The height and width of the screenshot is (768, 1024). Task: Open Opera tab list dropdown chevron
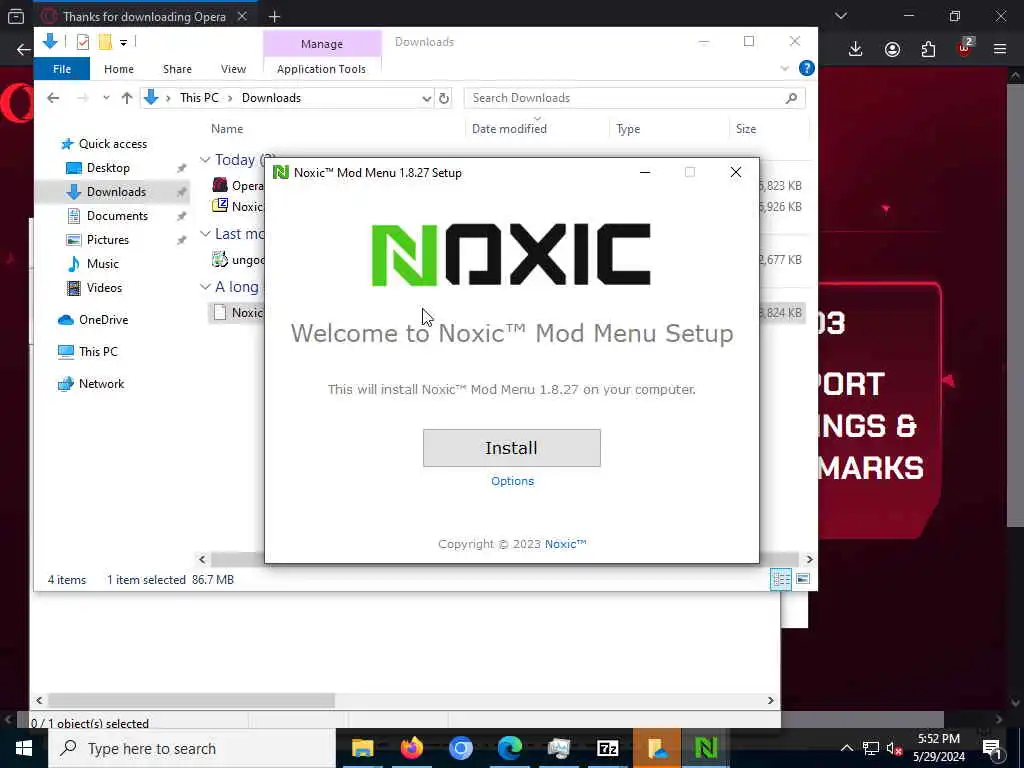tap(841, 16)
